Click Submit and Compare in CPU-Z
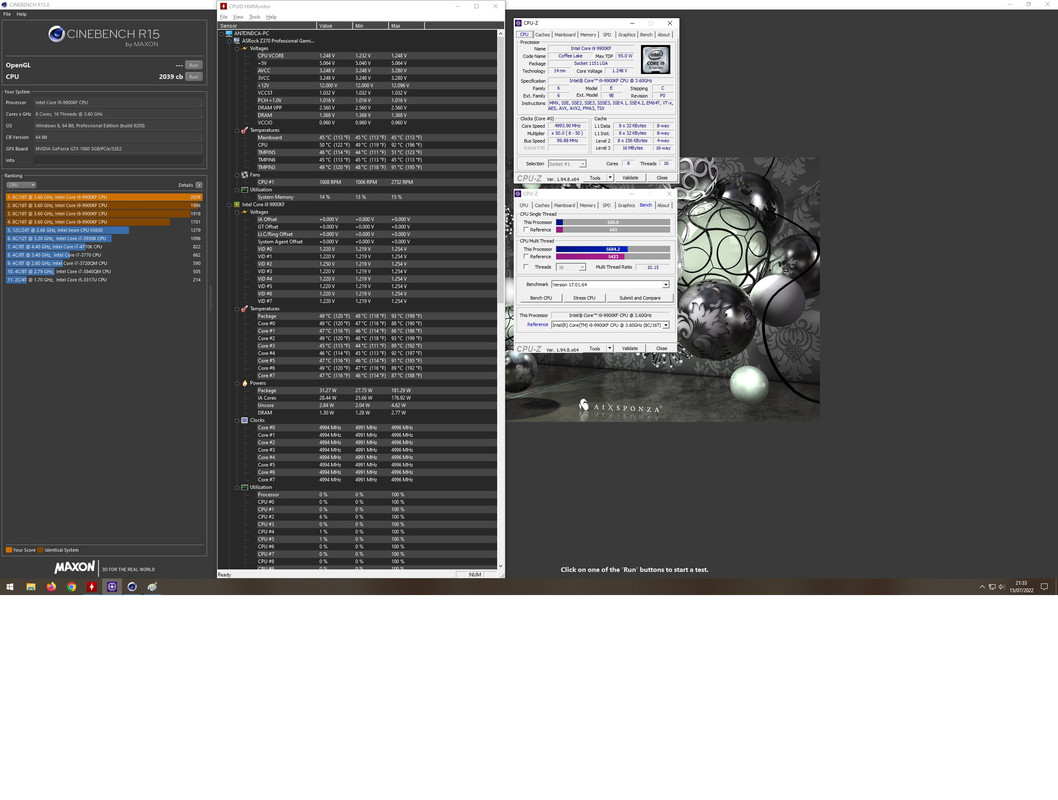 coord(640,297)
